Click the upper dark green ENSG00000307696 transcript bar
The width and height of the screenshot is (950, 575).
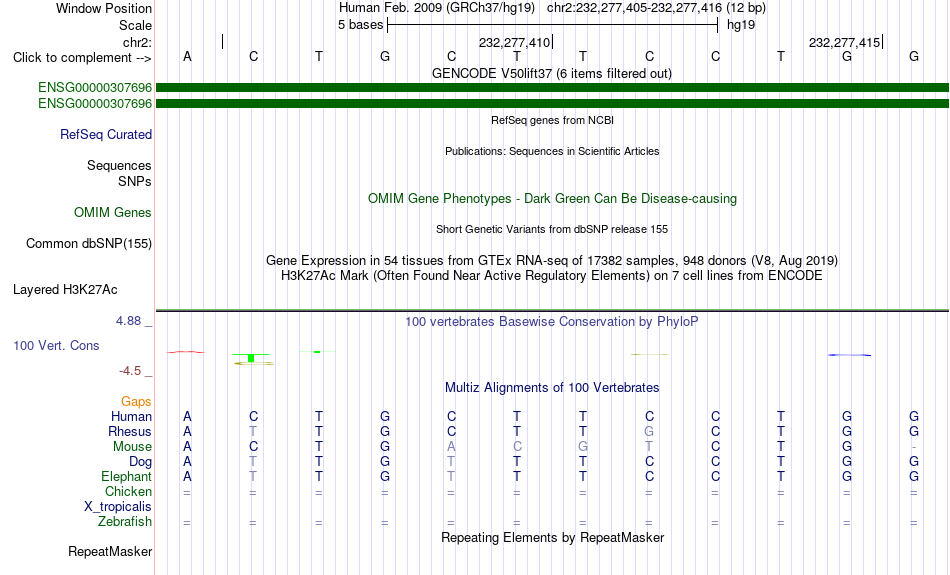pyautogui.click(x=552, y=88)
